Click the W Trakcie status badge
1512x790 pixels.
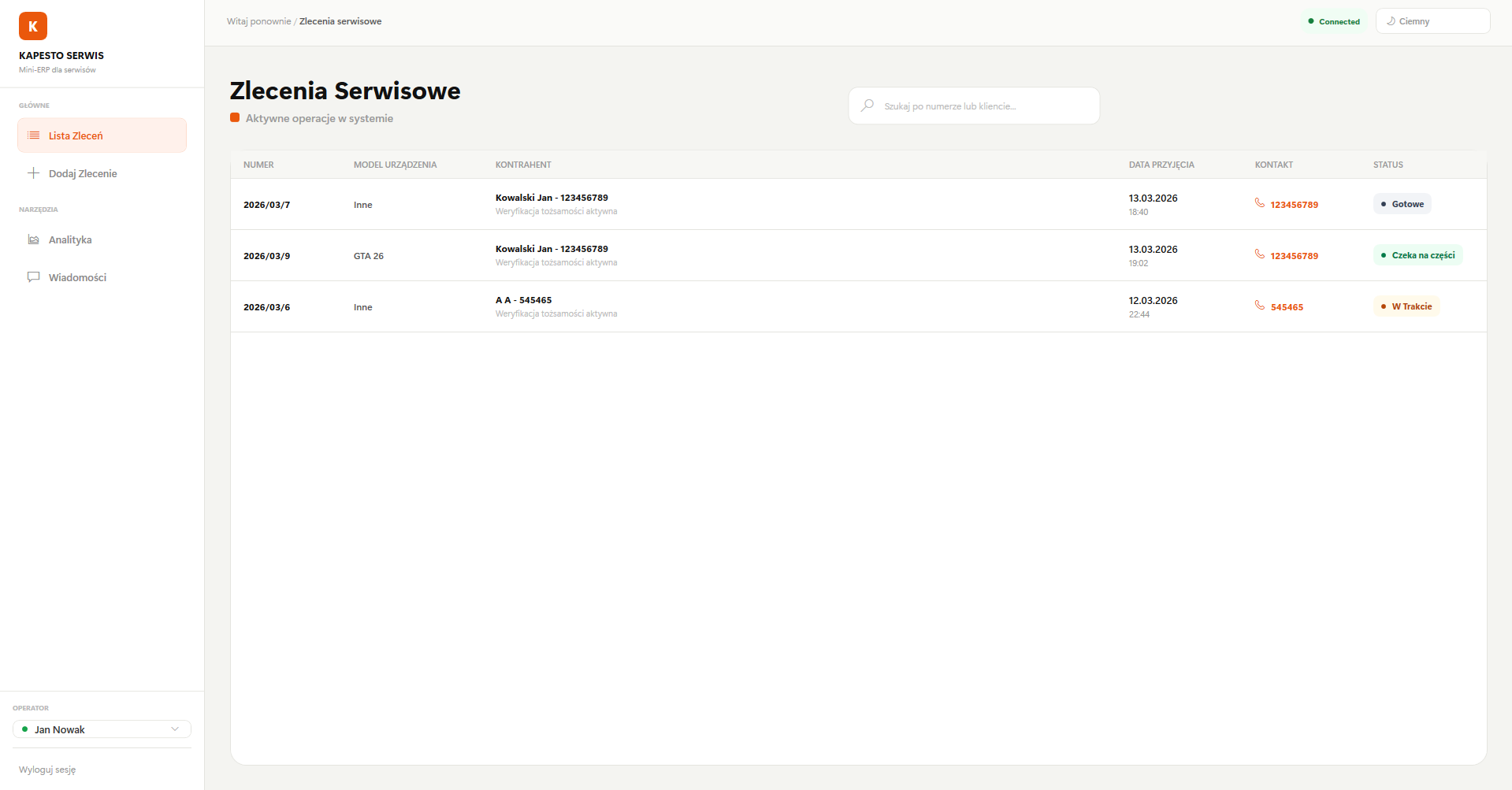pyautogui.click(x=1406, y=306)
